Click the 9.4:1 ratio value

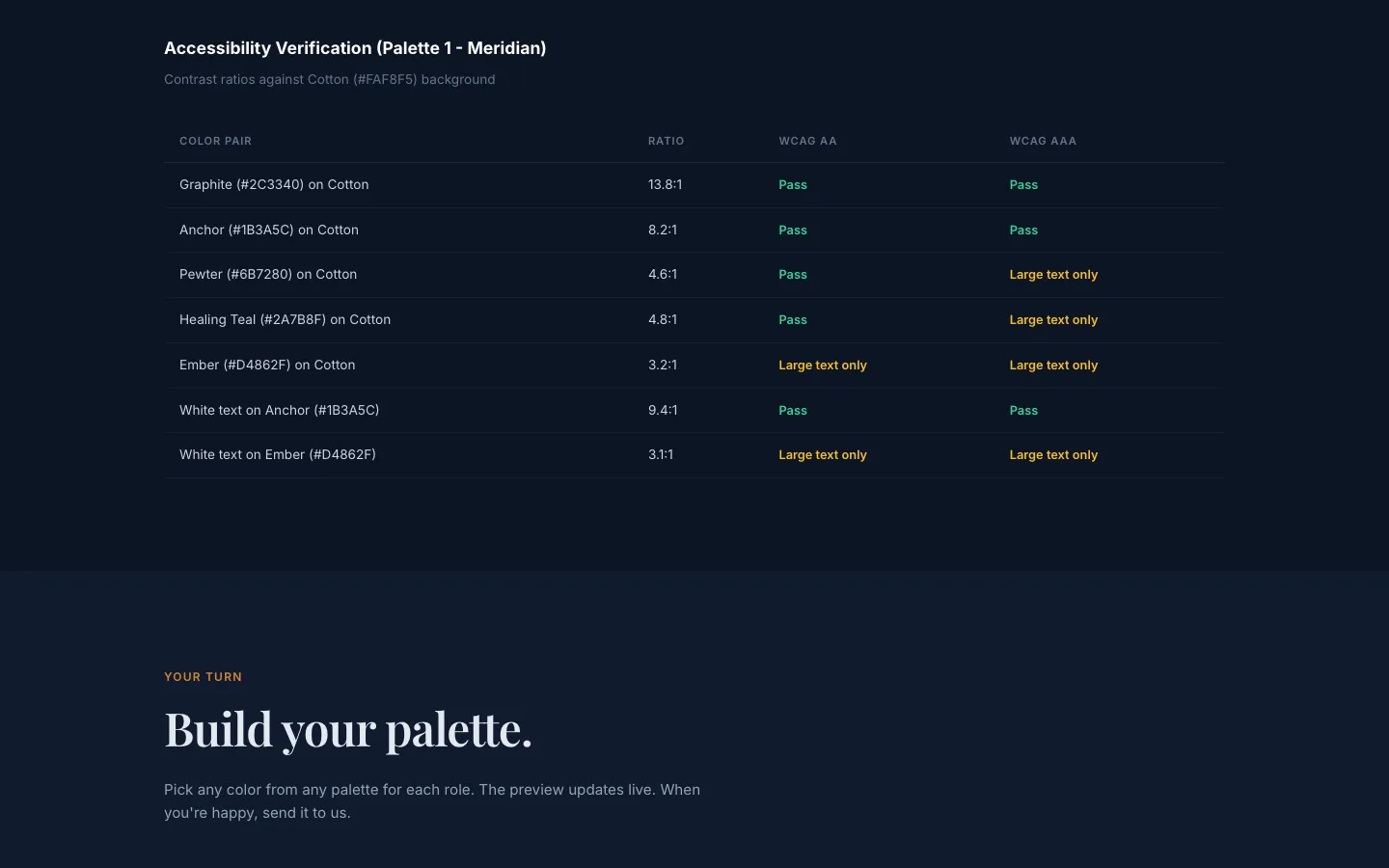(663, 410)
